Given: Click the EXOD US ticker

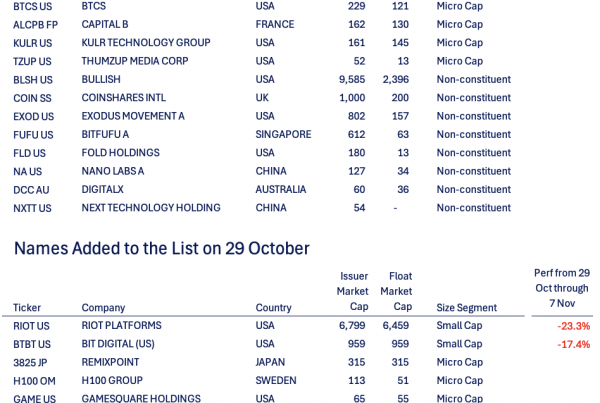Looking at the screenshot, I should pos(31,116).
